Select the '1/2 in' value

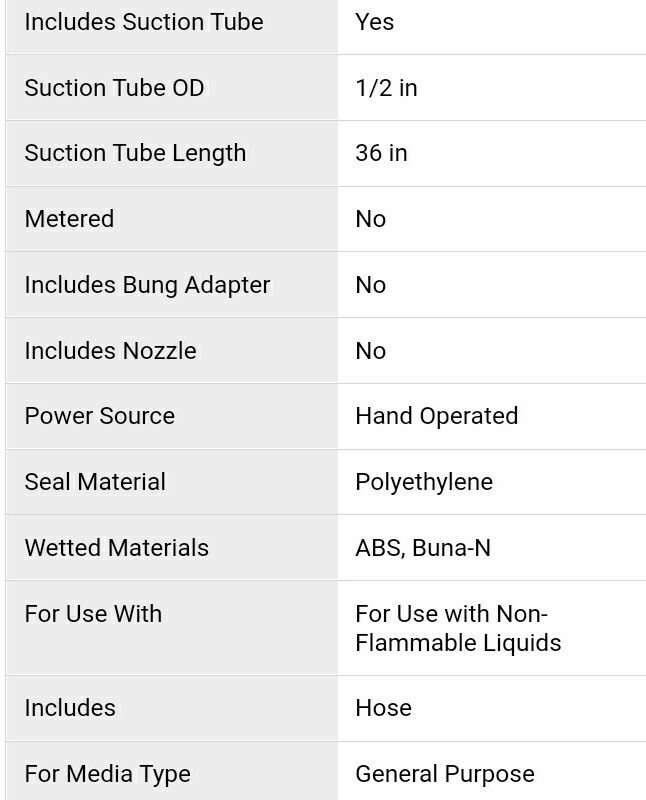386,88
